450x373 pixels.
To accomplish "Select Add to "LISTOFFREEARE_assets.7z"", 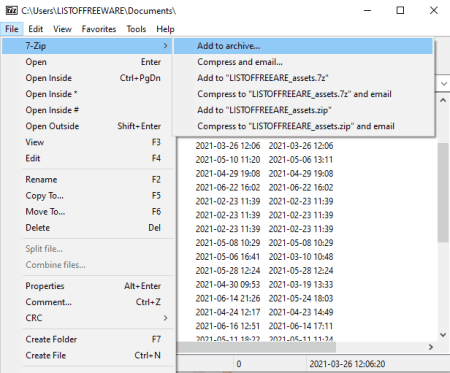I will [x=303, y=78].
